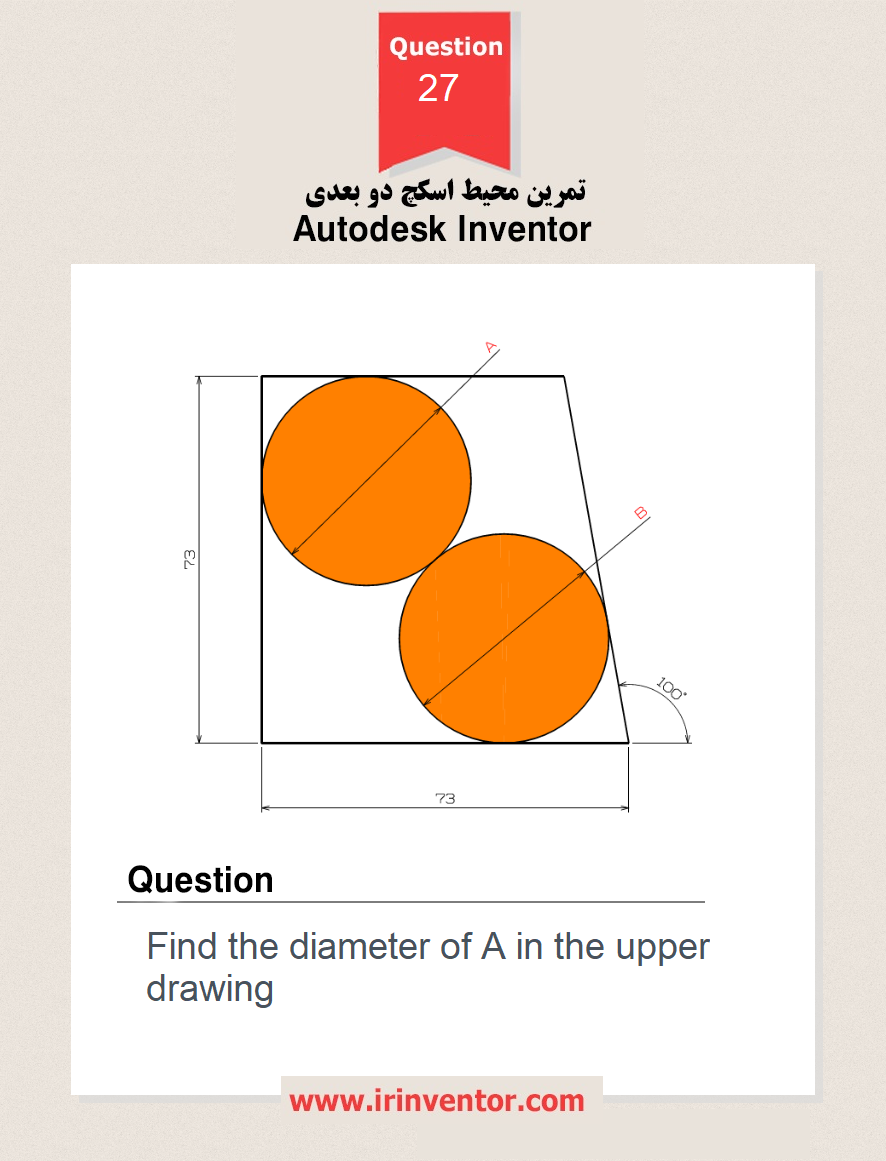886x1161 pixels.
Task: Click the diameter arrow line through circle A
Action: pos(395,451)
